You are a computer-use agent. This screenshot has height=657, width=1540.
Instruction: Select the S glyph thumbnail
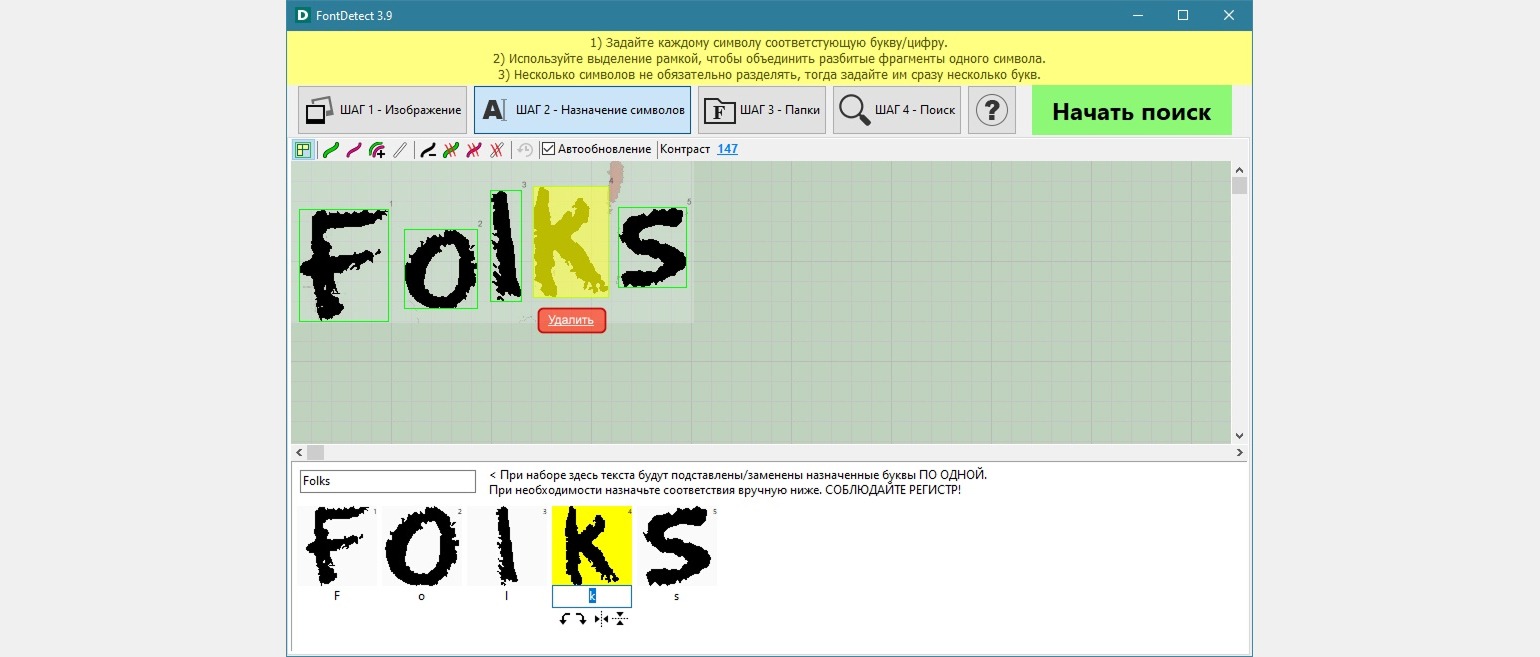click(677, 546)
